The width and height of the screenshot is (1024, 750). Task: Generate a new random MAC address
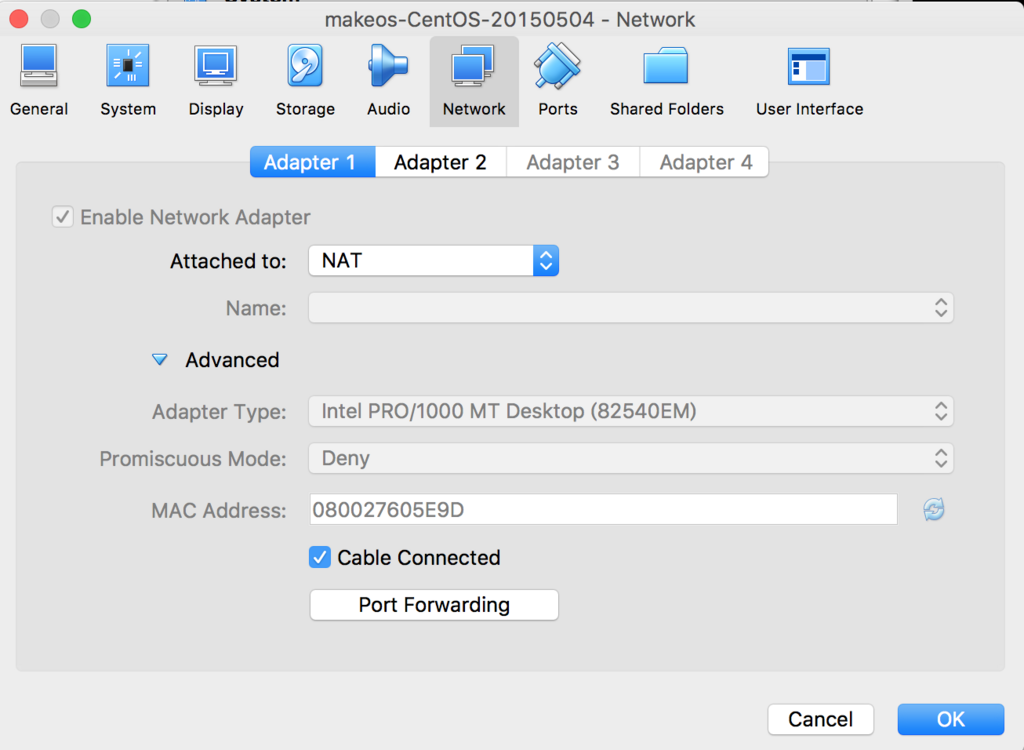pos(934,510)
